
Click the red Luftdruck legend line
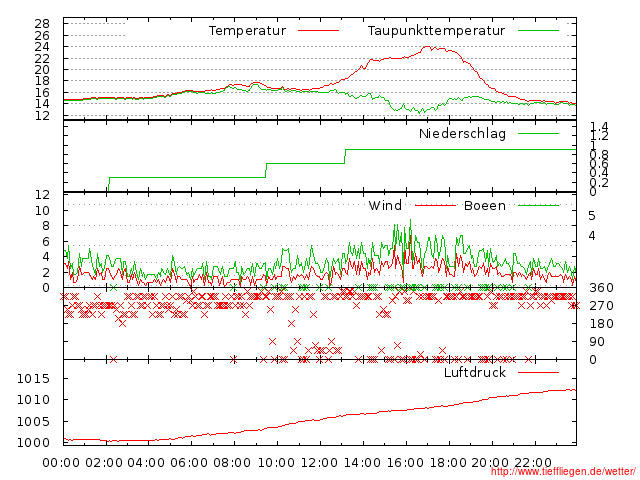[x=538, y=372]
